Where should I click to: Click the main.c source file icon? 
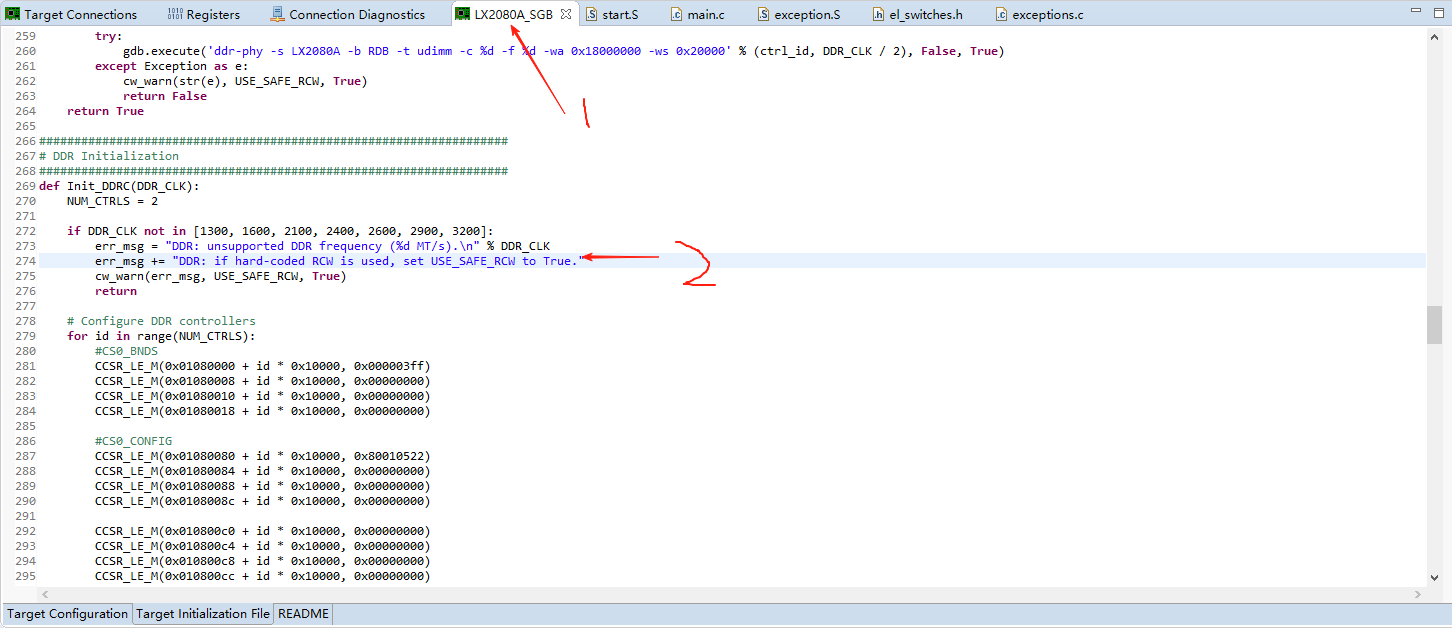(x=679, y=14)
